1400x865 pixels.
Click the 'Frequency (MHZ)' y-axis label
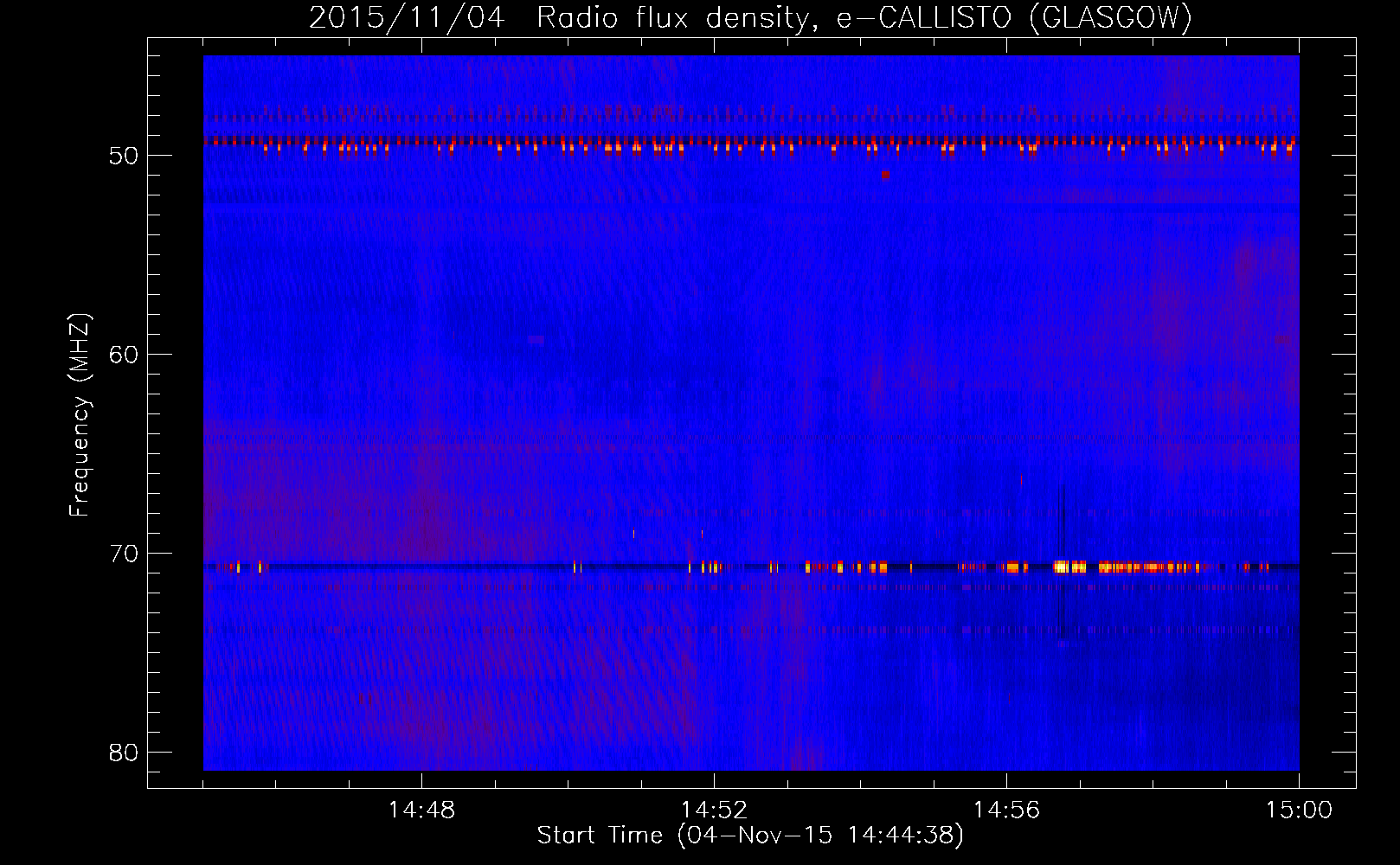[x=79, y=414]
